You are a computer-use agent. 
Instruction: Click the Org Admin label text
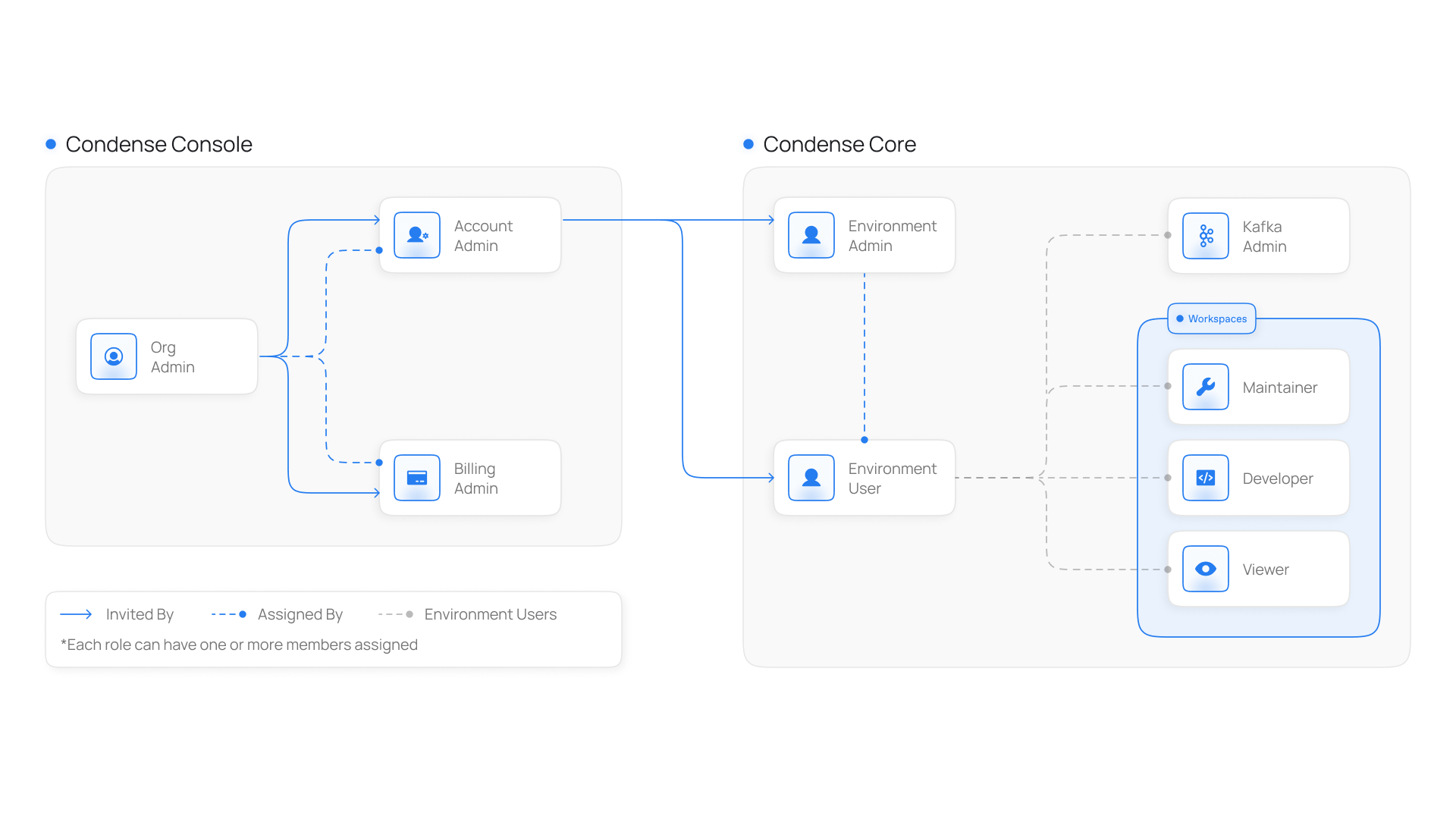click(x=173, y=357)
